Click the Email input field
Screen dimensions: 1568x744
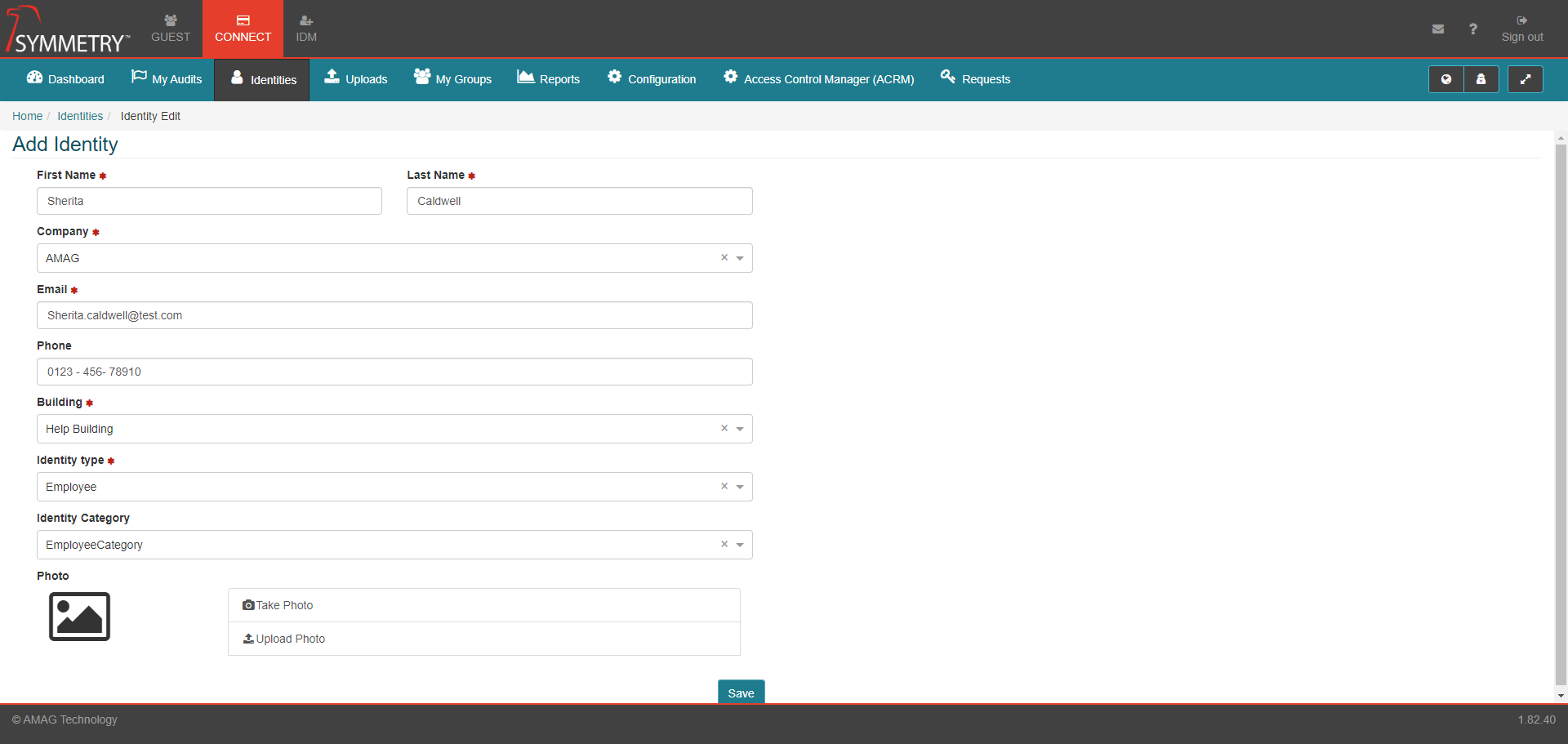pos(394,315)
